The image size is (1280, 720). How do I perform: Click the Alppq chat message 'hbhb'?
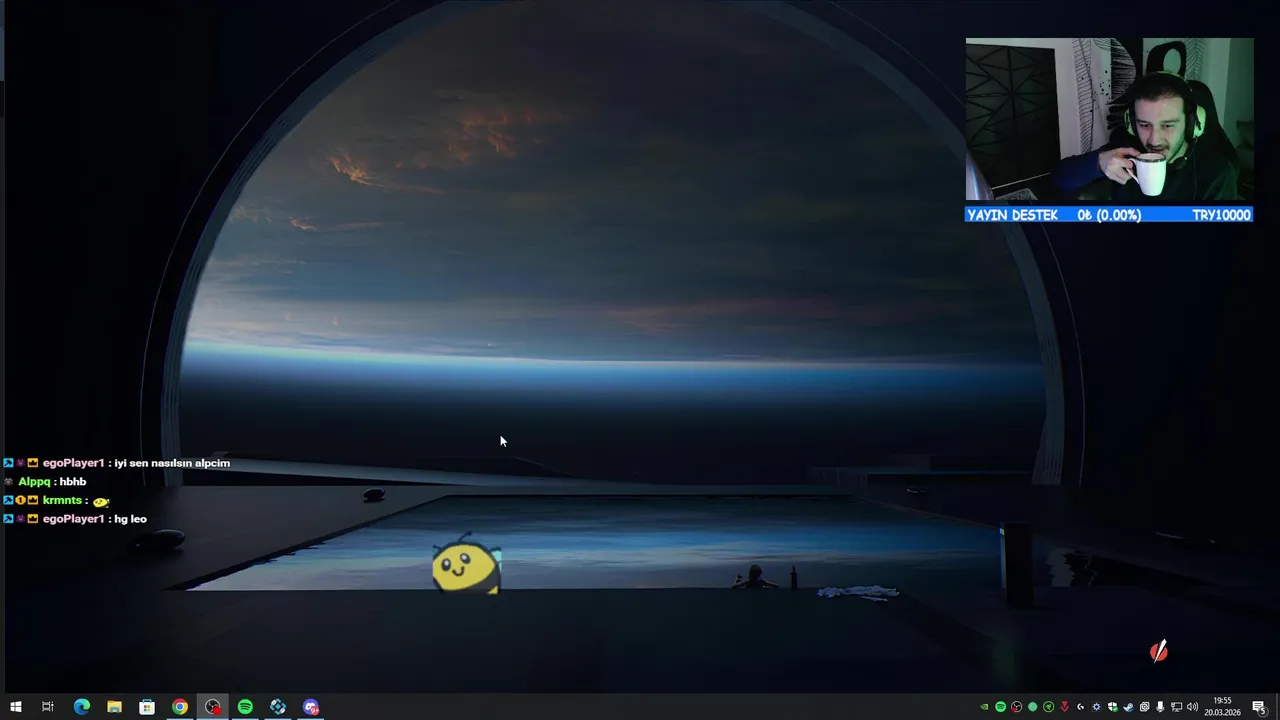coord(73,481)
